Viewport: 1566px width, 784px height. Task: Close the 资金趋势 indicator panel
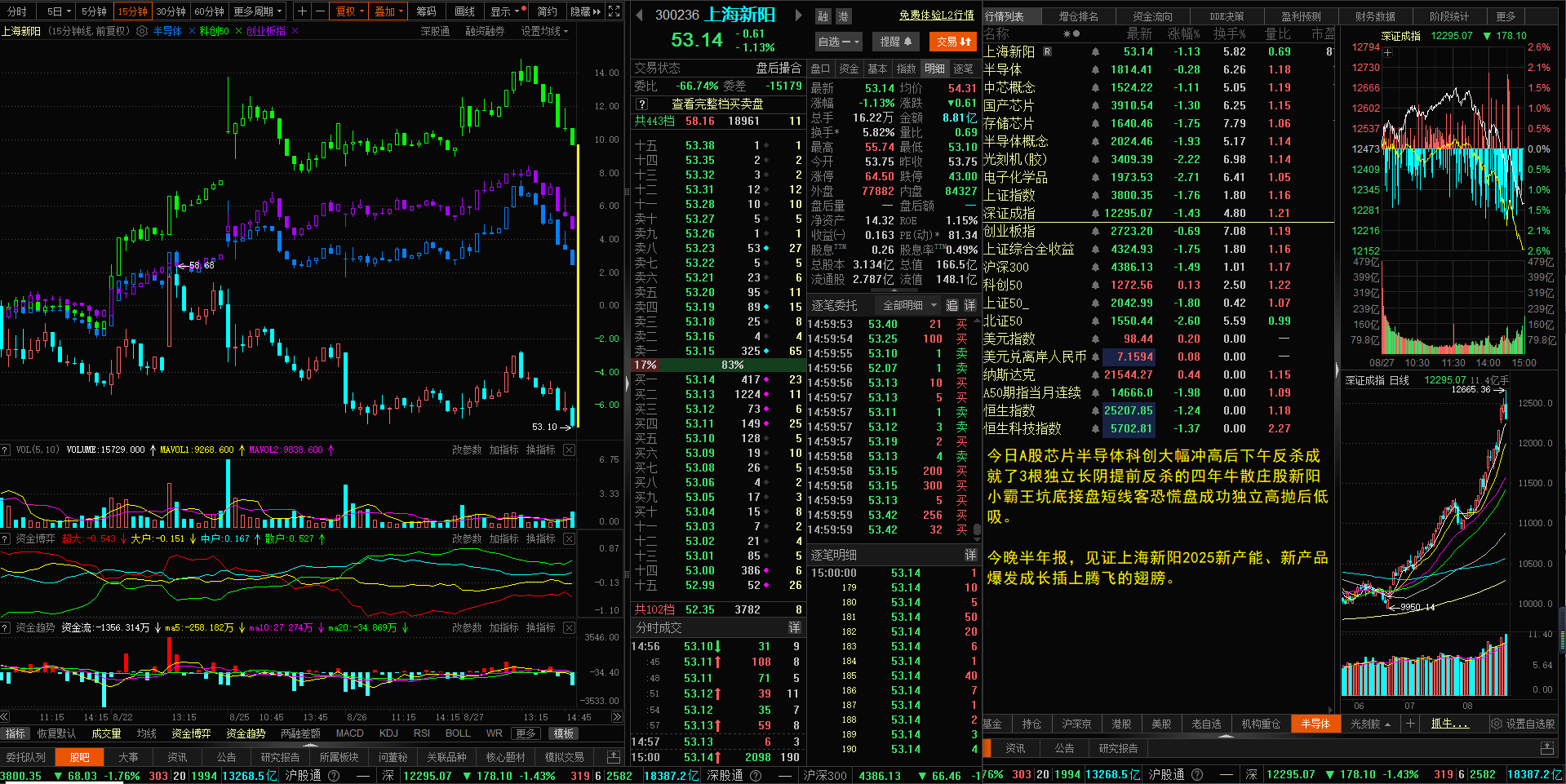[x=569, y=627]
